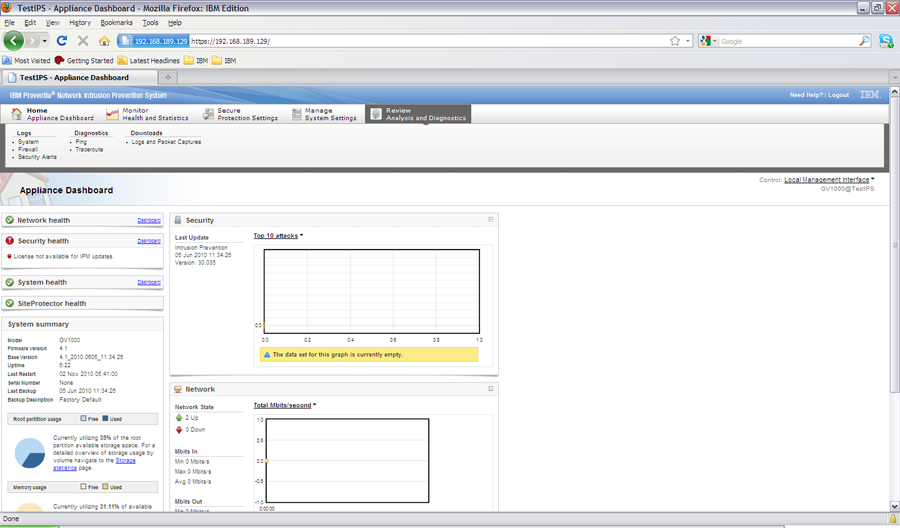Open the Traceroute diagnostic link
This screenshot has height=528, width=900.
tap(89, 149)
